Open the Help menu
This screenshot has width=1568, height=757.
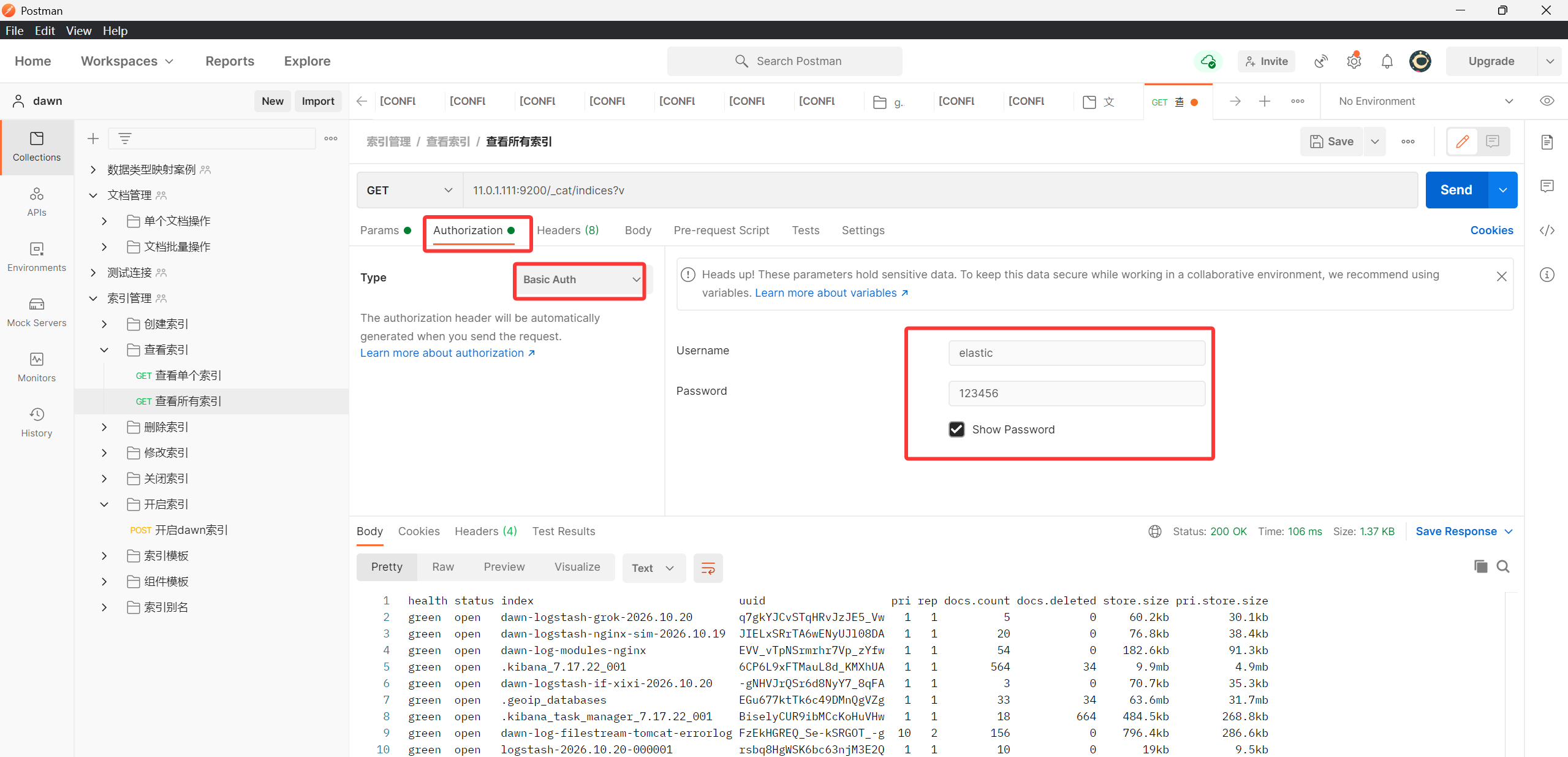[x=115, y=31]
